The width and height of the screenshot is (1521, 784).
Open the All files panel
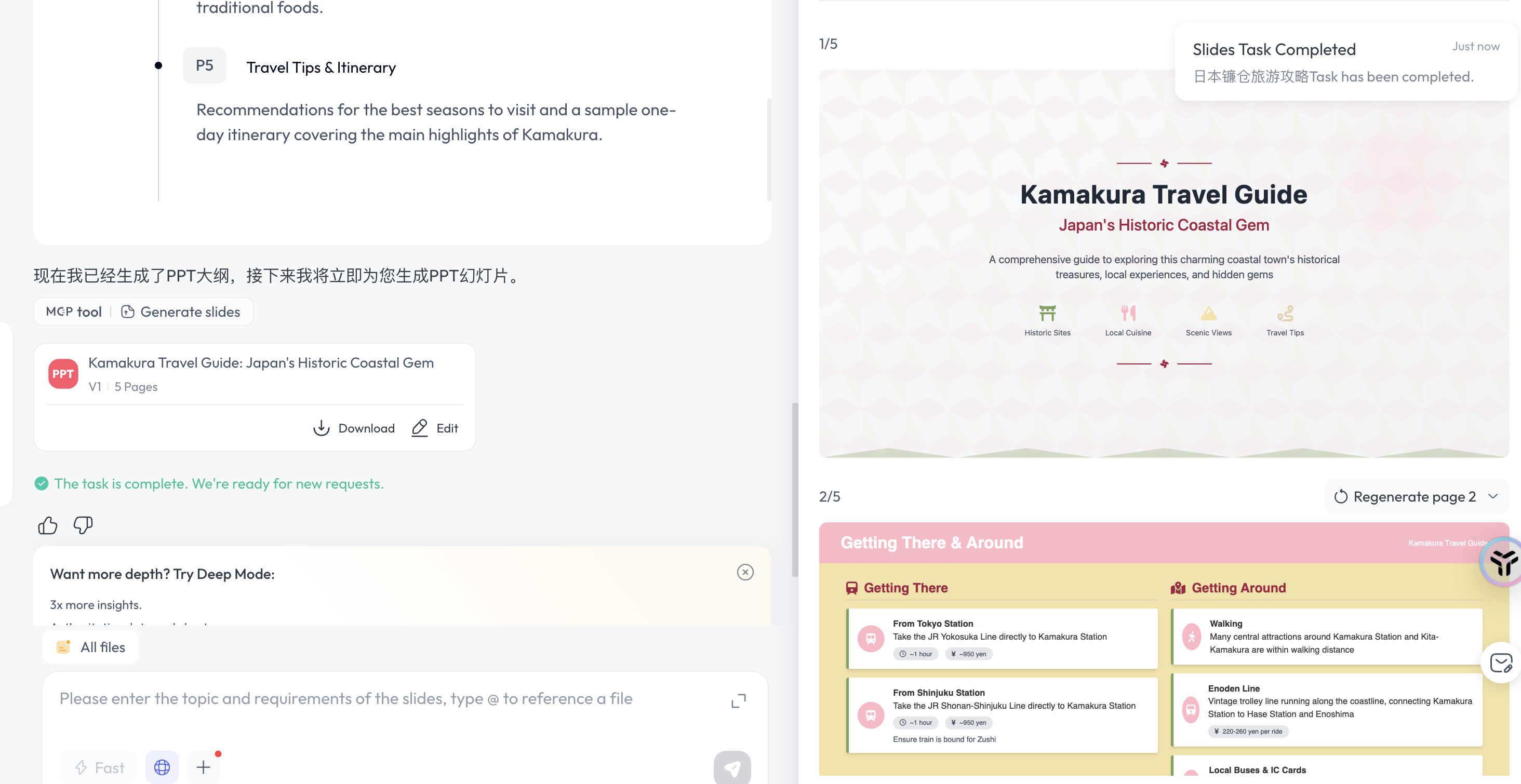91,647
